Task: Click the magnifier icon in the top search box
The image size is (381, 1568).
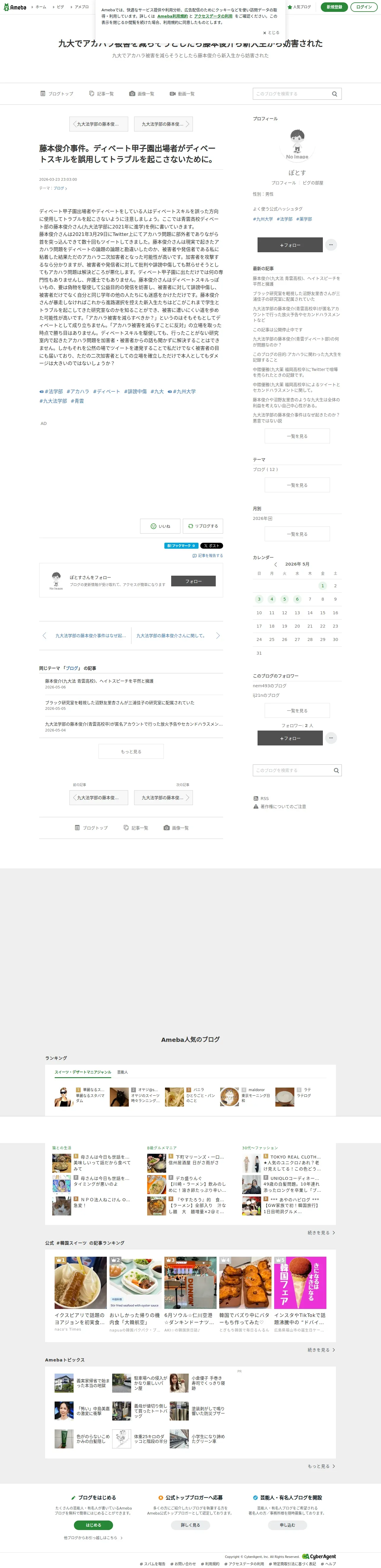Action: 335,94
